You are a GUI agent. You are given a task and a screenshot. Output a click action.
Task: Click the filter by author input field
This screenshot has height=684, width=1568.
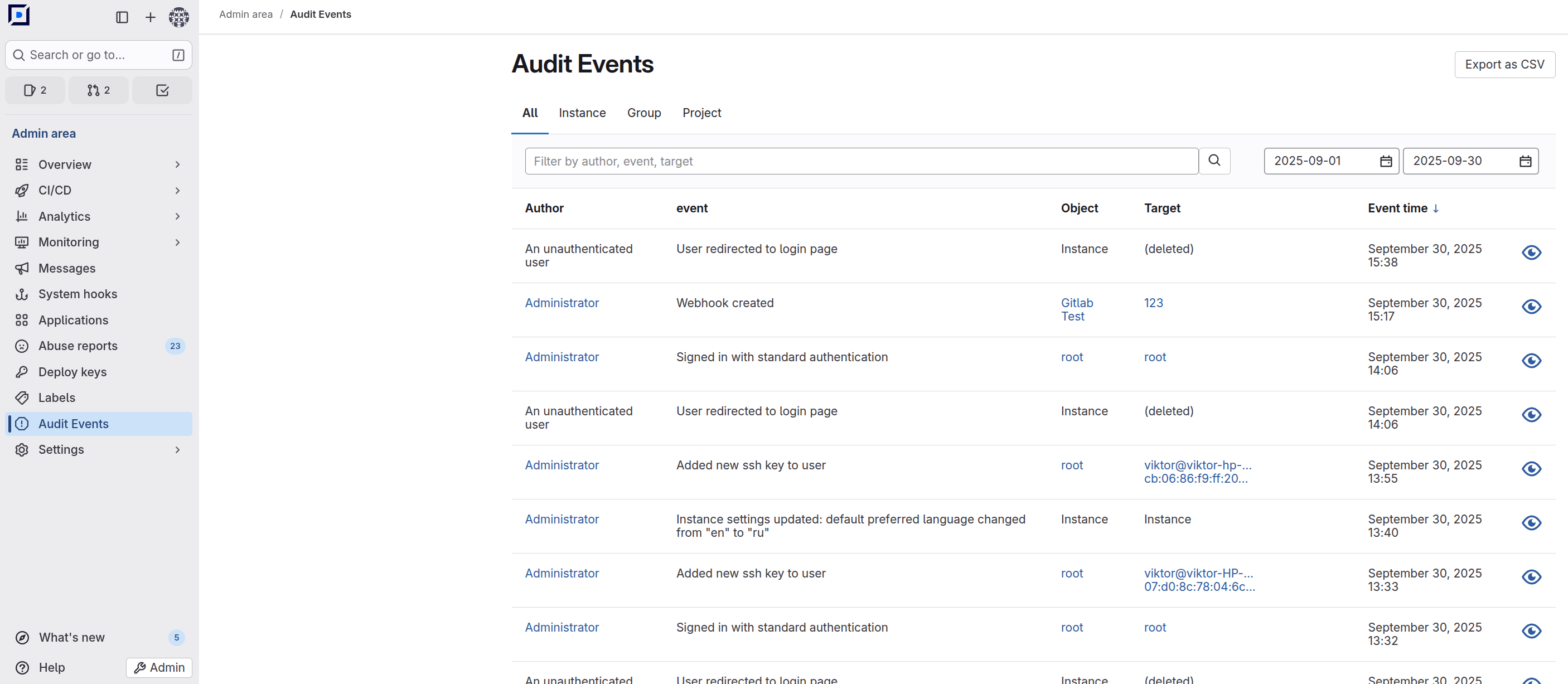pos(861,161)
